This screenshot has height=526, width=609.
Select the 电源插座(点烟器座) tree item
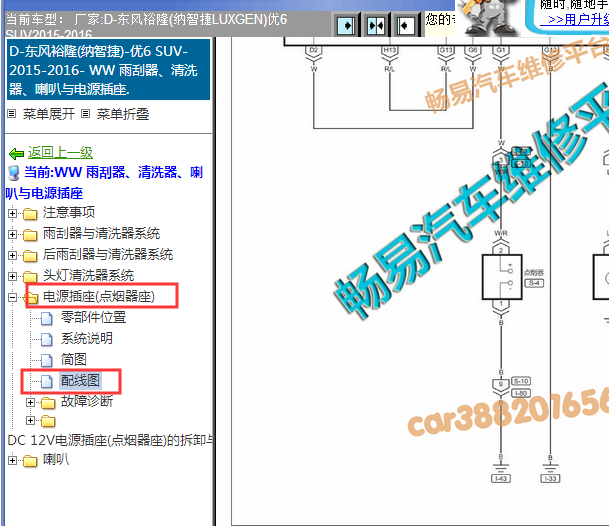pos(99,296)
